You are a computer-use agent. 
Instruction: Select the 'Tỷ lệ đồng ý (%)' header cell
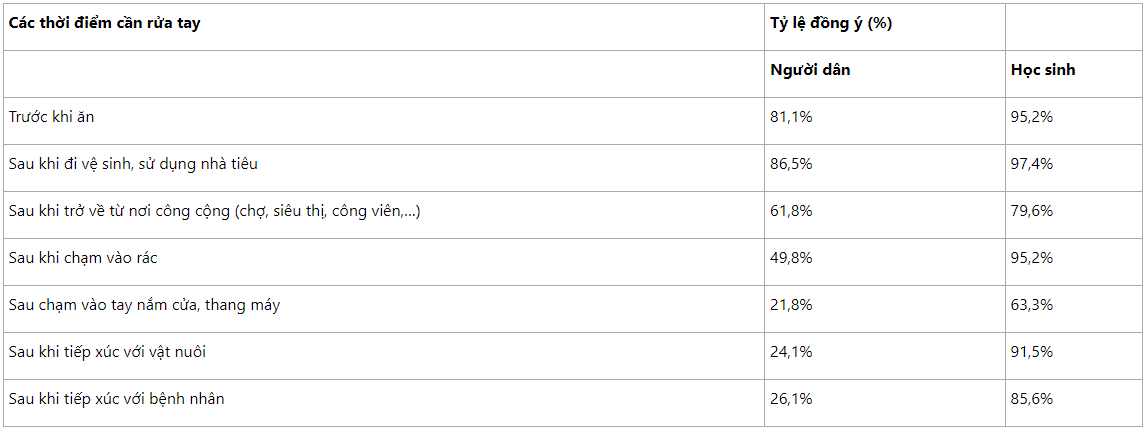pyautogui.click(x=831, y=23)
